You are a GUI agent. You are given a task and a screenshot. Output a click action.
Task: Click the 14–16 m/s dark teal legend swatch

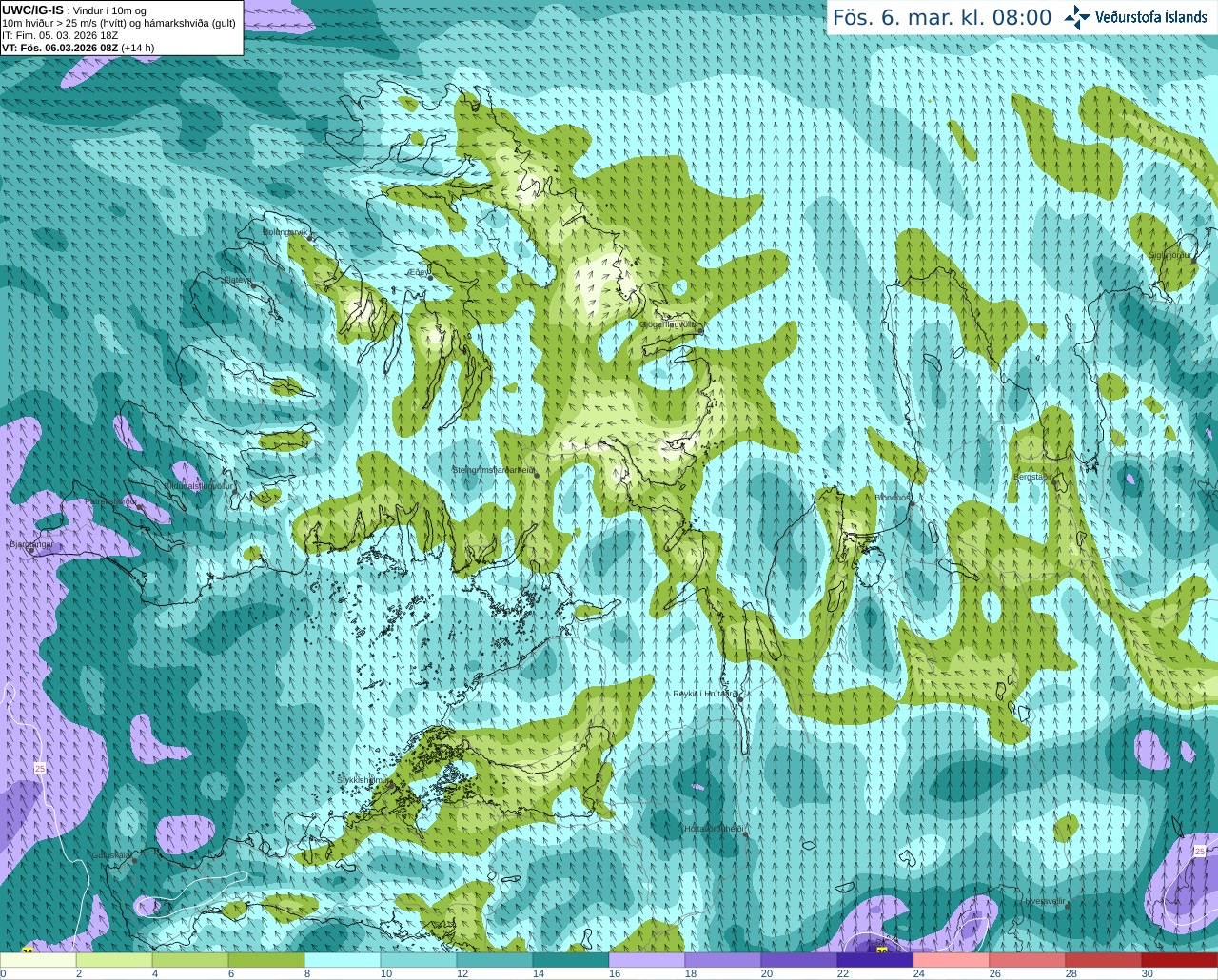[571, 960]
